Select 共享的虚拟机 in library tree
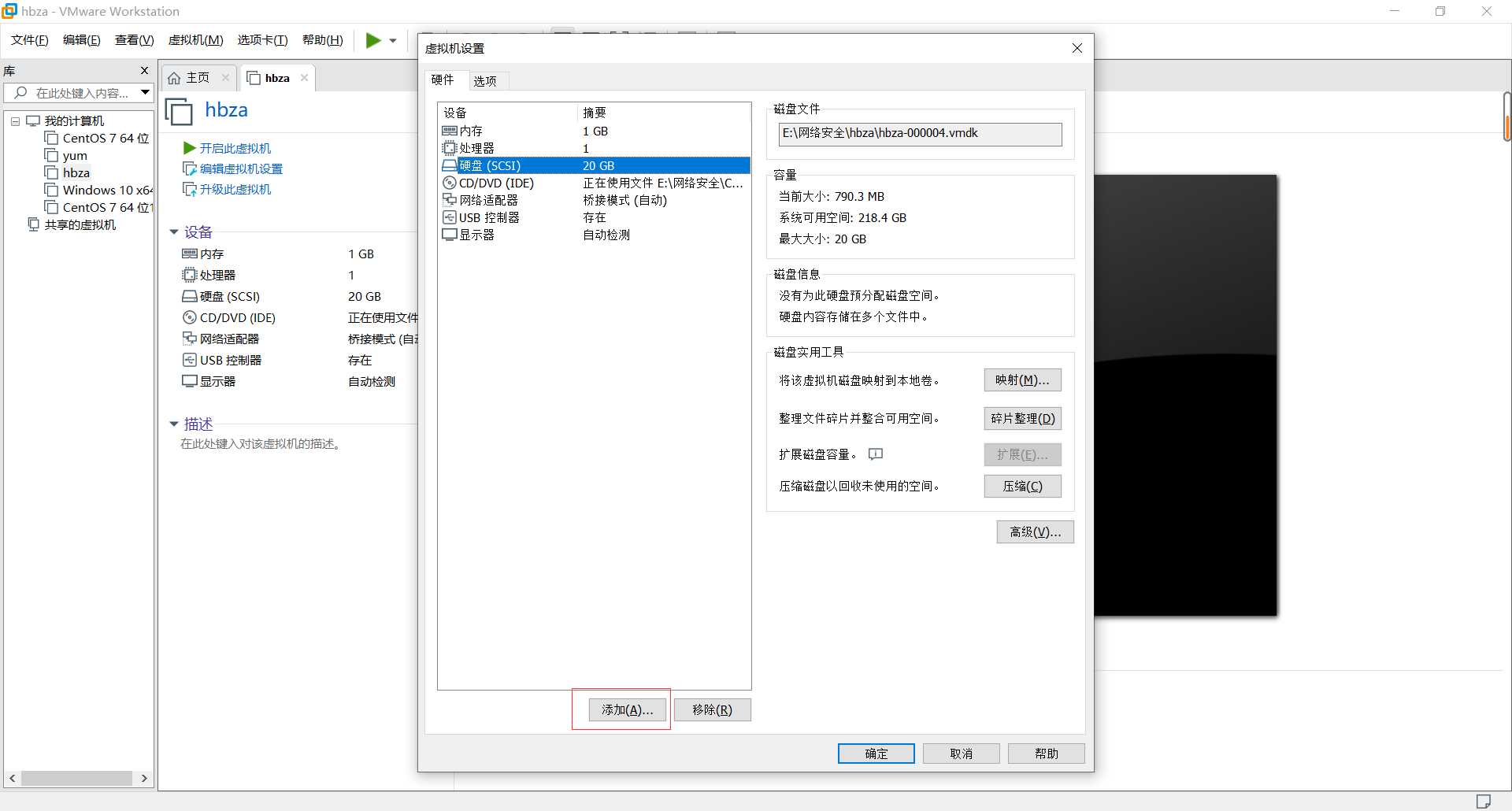 72,225
